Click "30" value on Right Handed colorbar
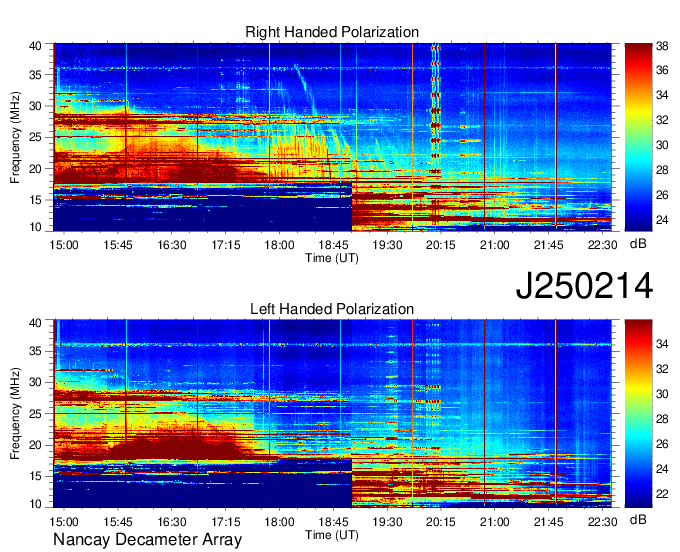 (x=662, y=145)
